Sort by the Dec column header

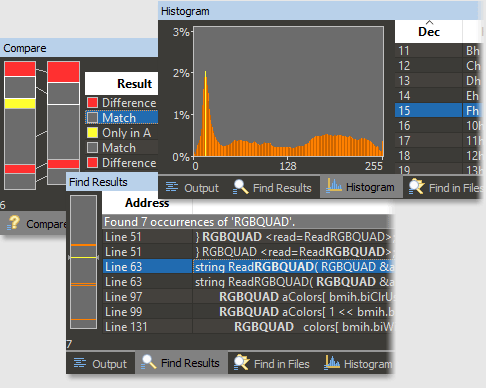click(x=429, y=32)
